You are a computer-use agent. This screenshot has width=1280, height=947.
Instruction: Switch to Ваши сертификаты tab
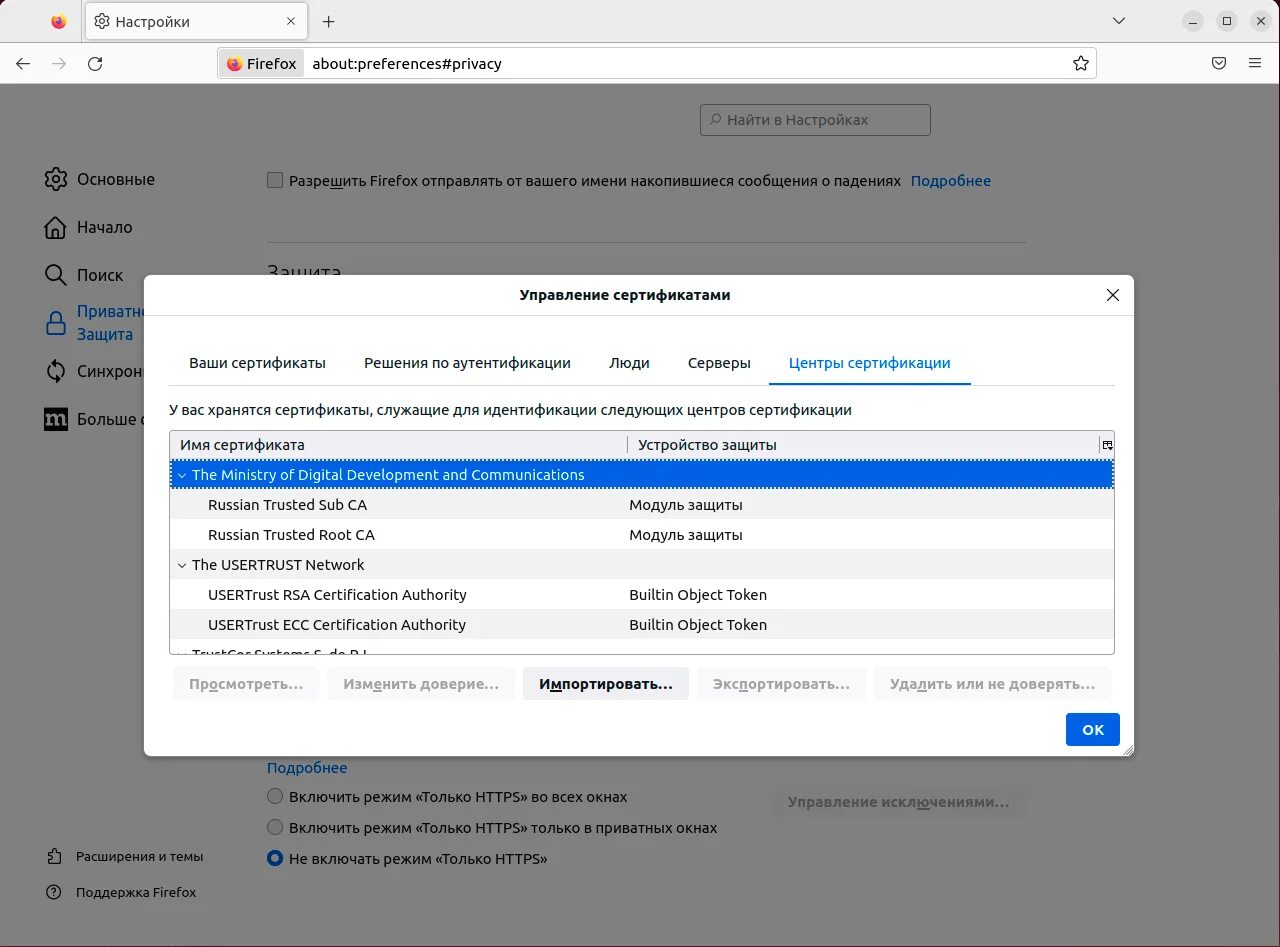pos(258,363)
